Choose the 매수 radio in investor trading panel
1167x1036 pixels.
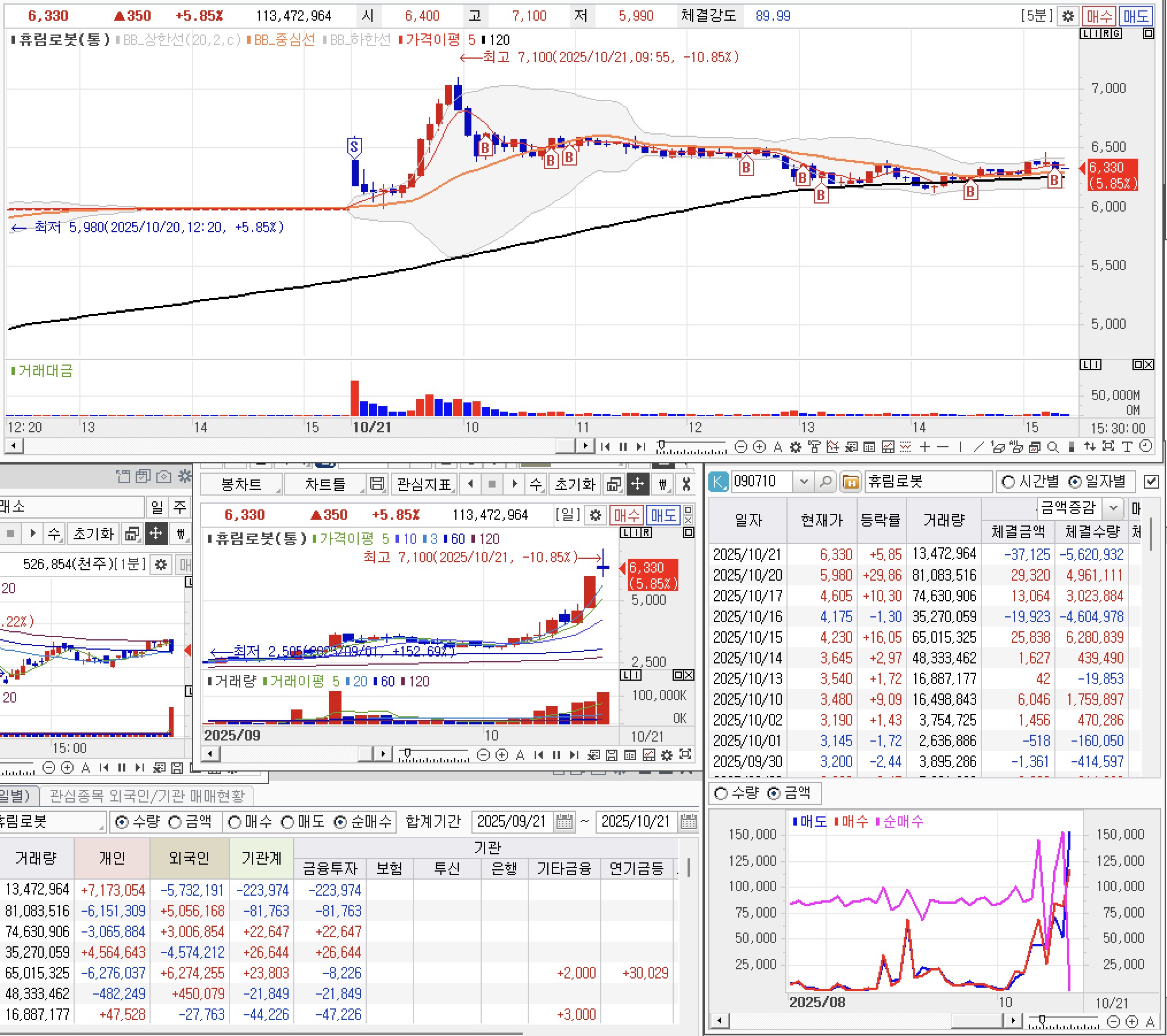[235, 822]
